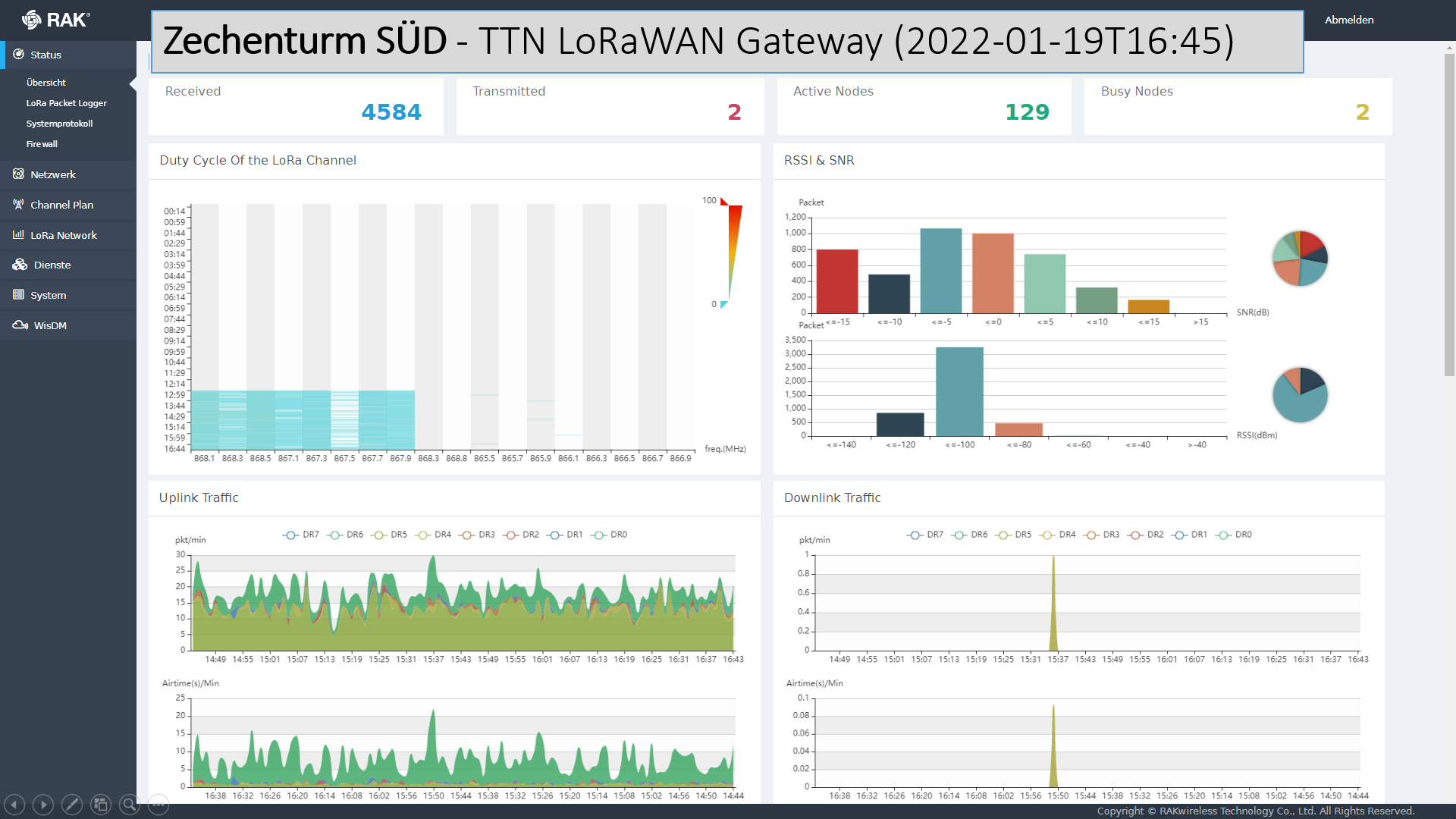
Task: Open more slideshow options ellipsis
Action: click(158, 805)
